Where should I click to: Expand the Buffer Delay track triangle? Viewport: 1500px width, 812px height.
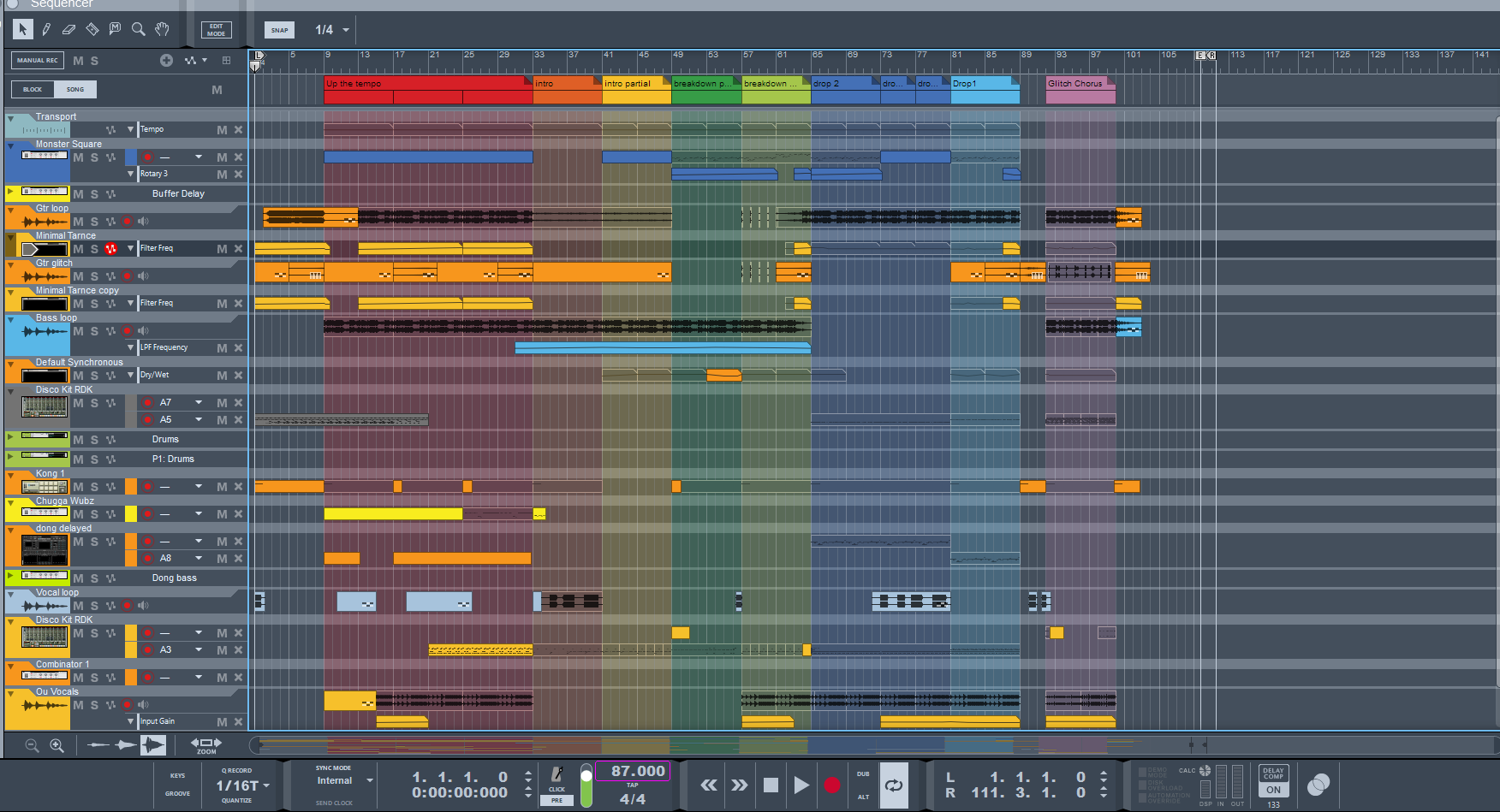coord(10,192)
